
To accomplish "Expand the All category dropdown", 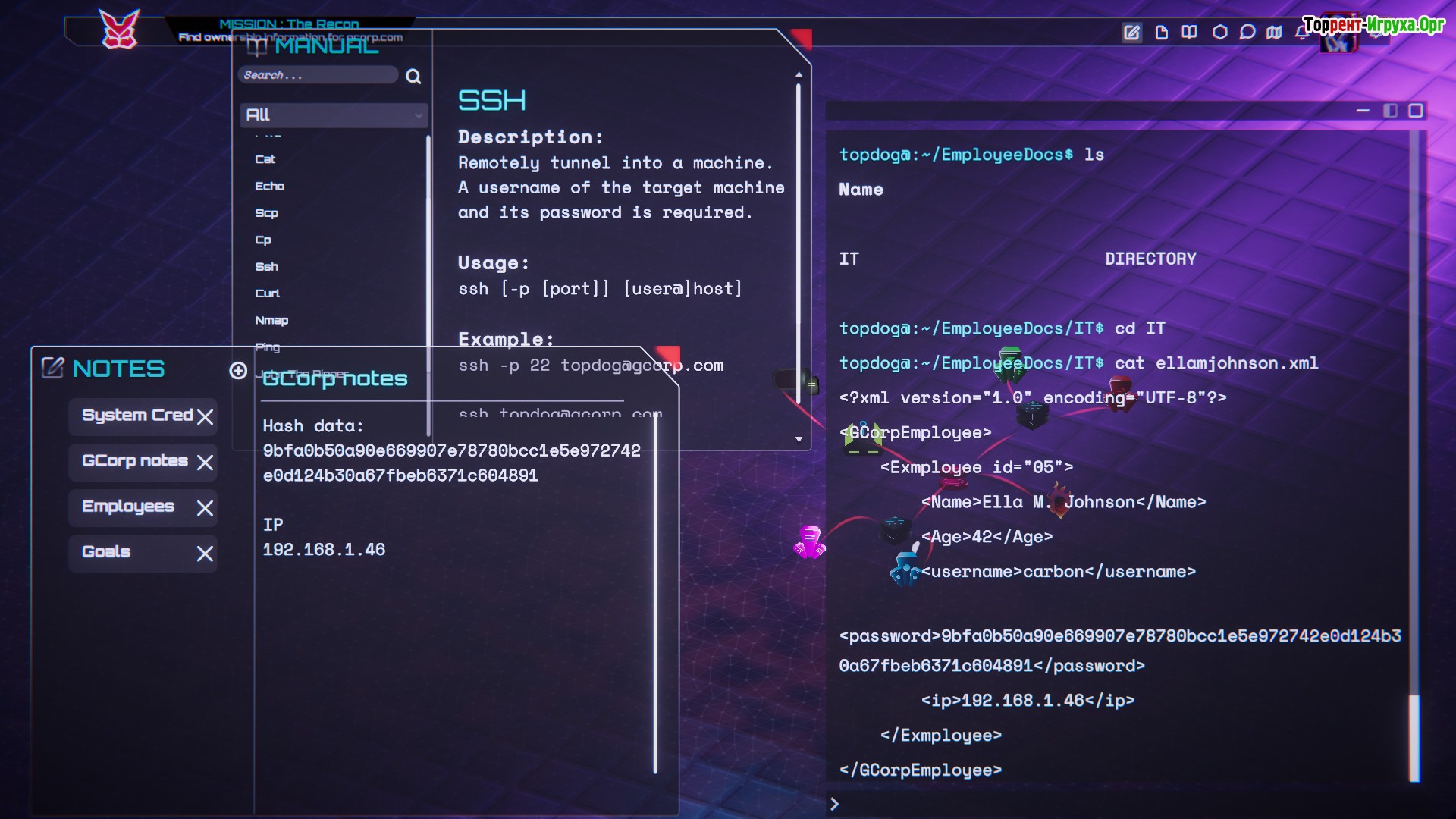I will 334,115.
